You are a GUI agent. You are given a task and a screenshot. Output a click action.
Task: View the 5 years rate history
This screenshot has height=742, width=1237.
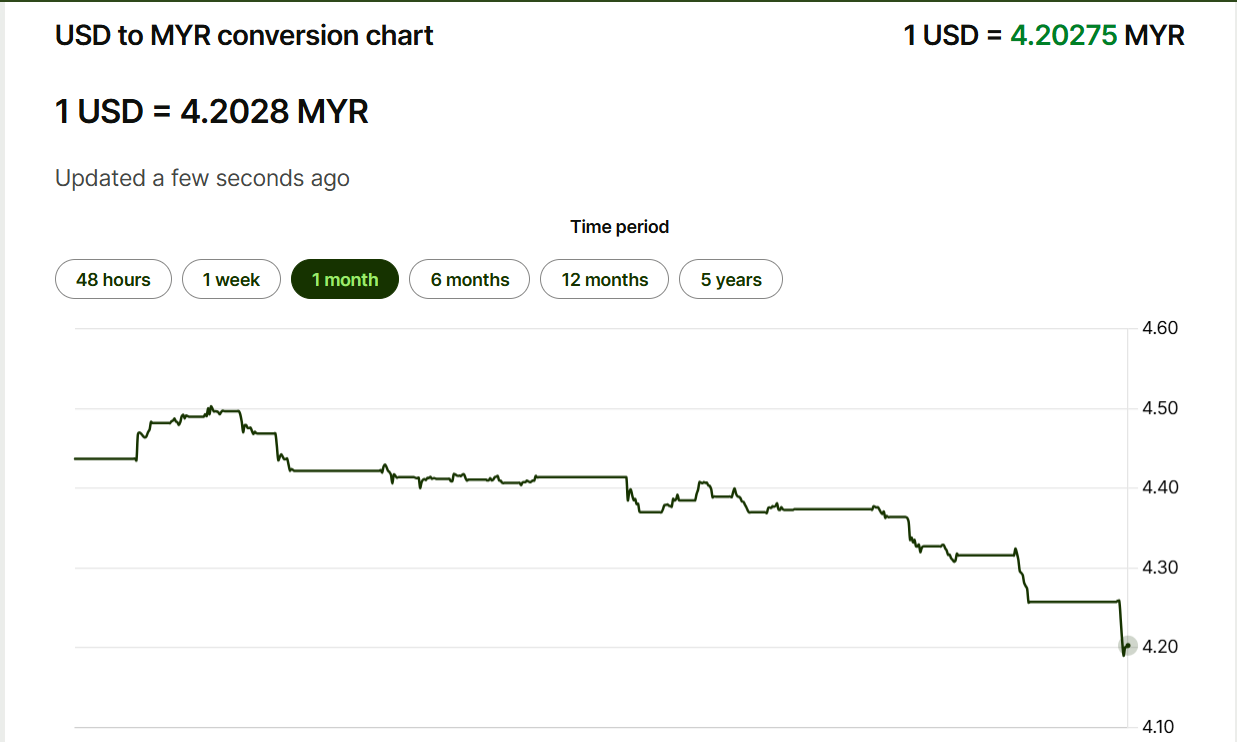click(x=731, y=280)
